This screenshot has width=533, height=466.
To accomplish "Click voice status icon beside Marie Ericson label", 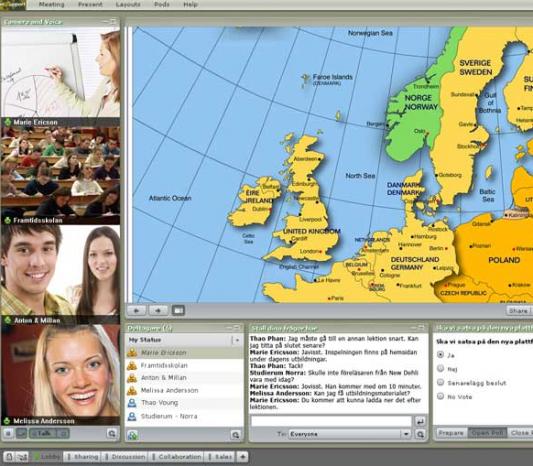I will pos(7,122).
